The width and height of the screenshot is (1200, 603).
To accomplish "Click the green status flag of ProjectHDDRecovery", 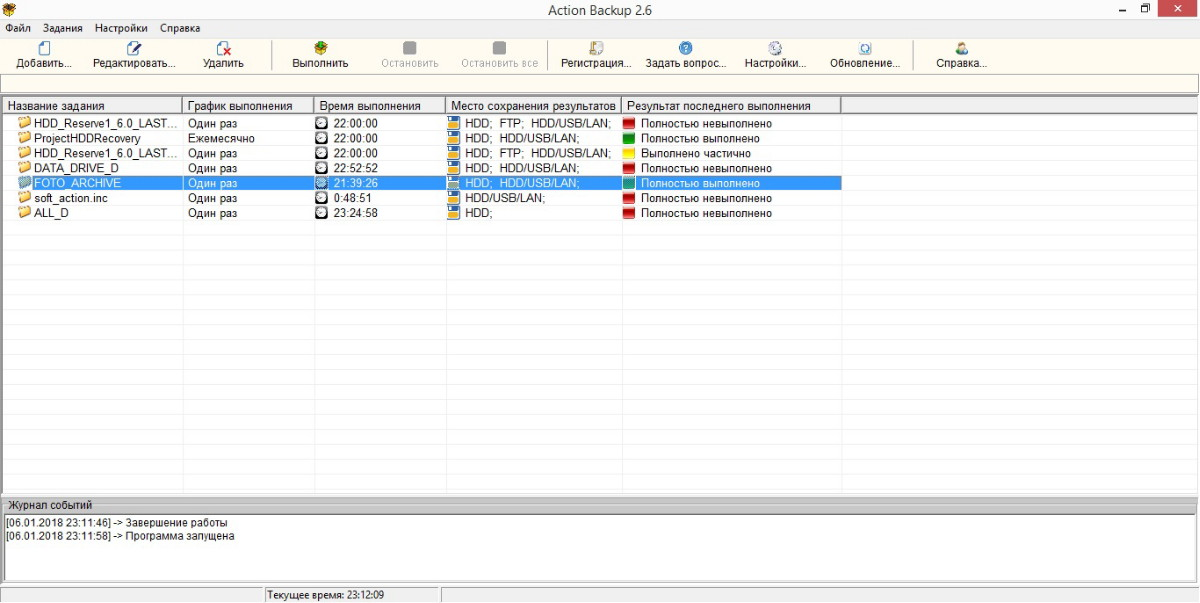I will tap(629, 138).
